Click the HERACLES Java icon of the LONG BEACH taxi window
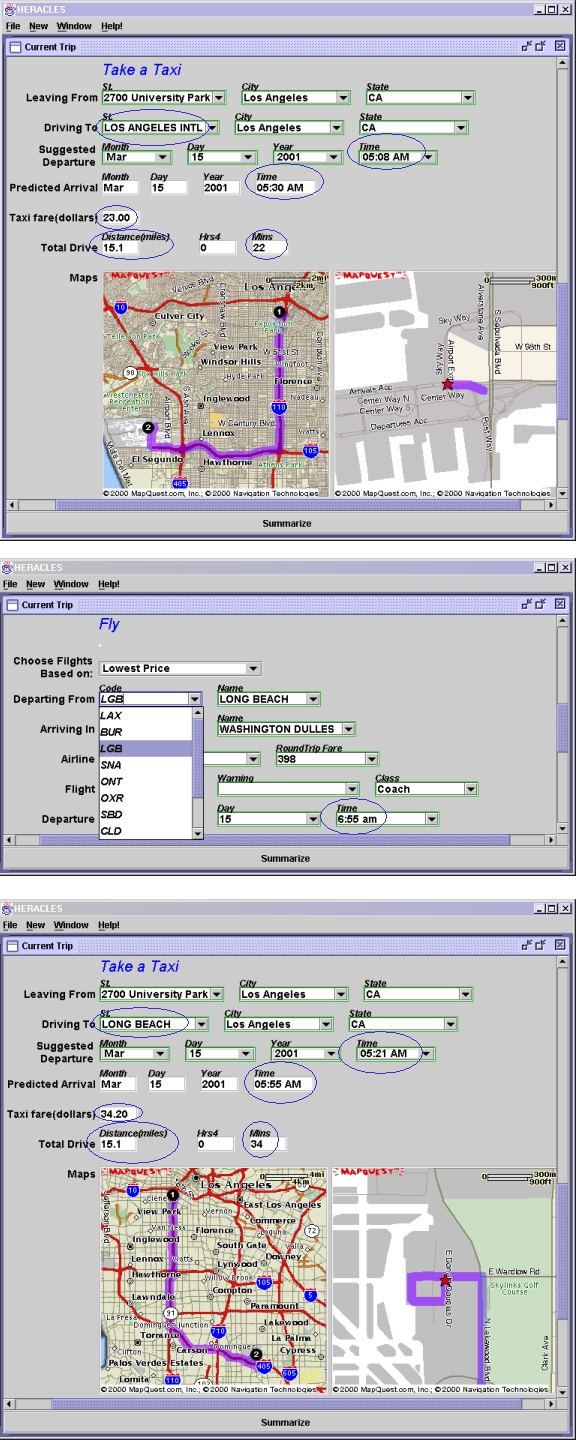Screen dimensions: 576x1440 coord(7,908)
